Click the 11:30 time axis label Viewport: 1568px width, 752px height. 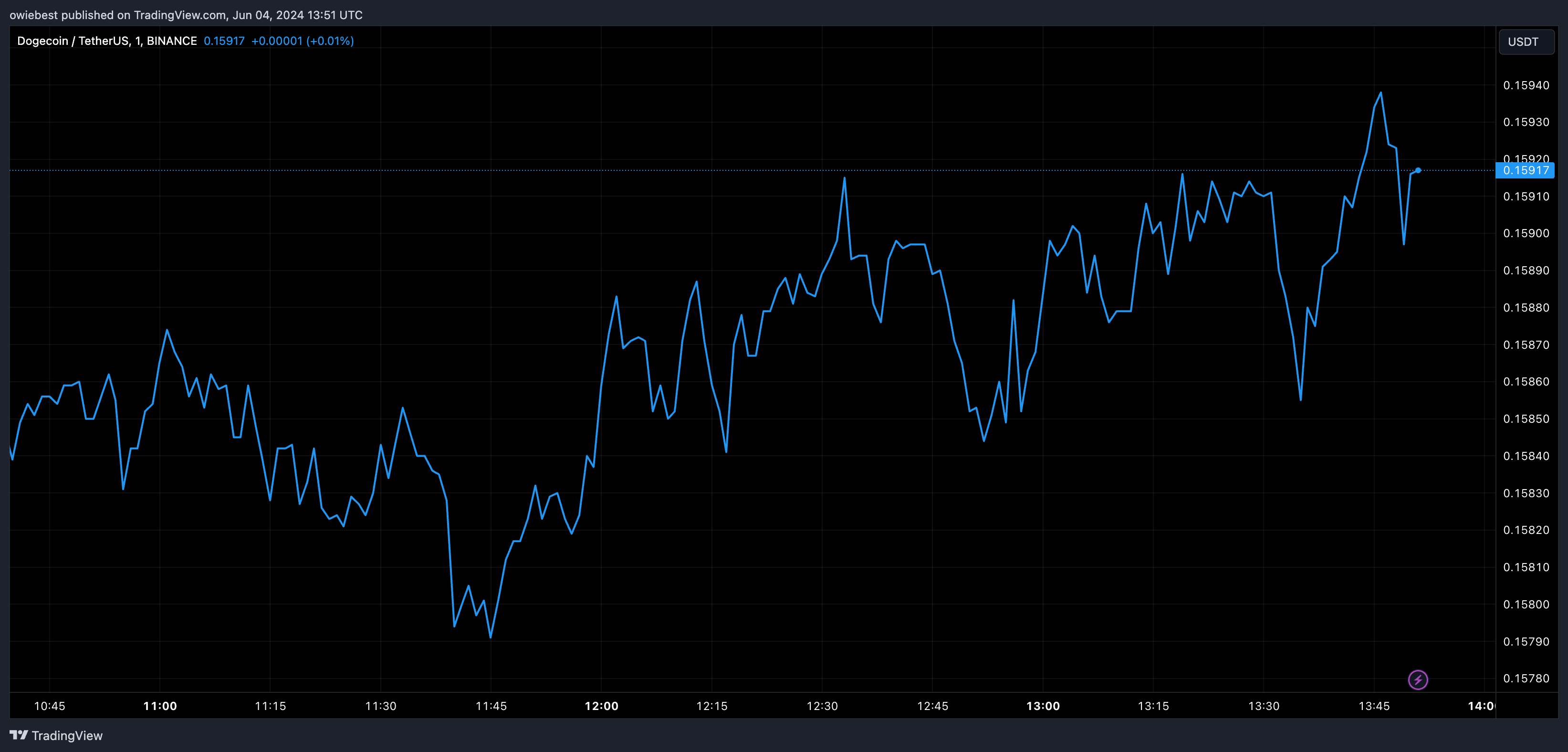[x=380, y=706]
